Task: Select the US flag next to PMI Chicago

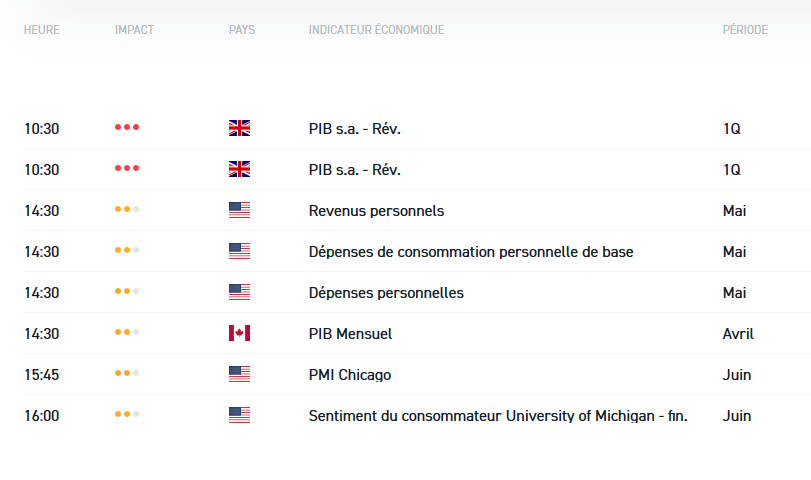Action: coord(239,374)
